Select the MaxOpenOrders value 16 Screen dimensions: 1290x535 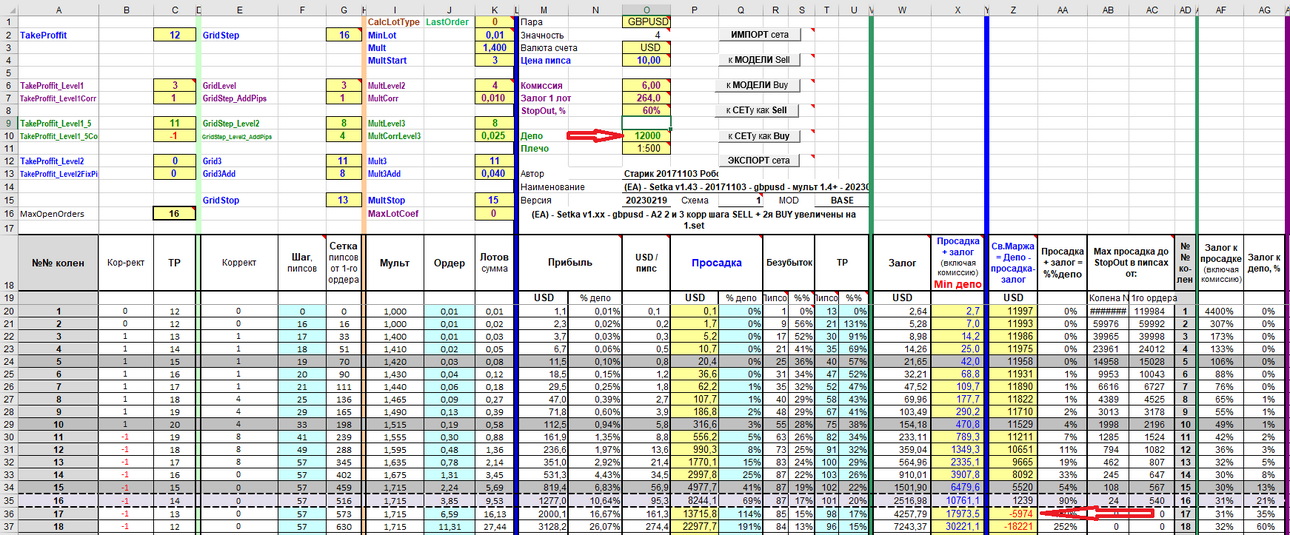pyautogui.click(x=175, y=213)
